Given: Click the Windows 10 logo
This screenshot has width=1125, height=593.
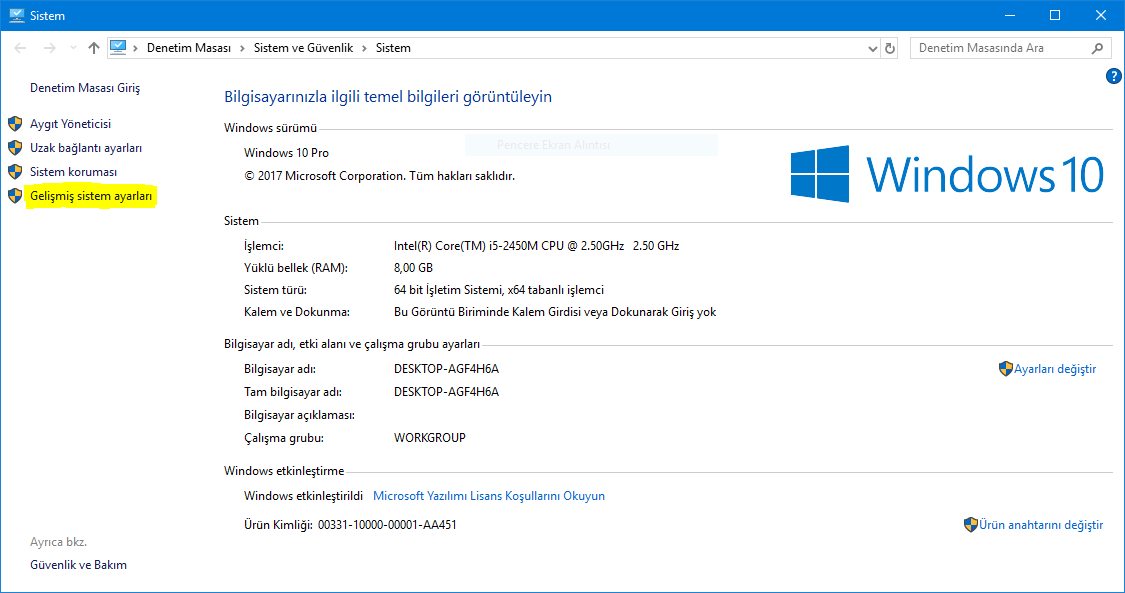Looking at the screenshot, I should tap(947, 174).
